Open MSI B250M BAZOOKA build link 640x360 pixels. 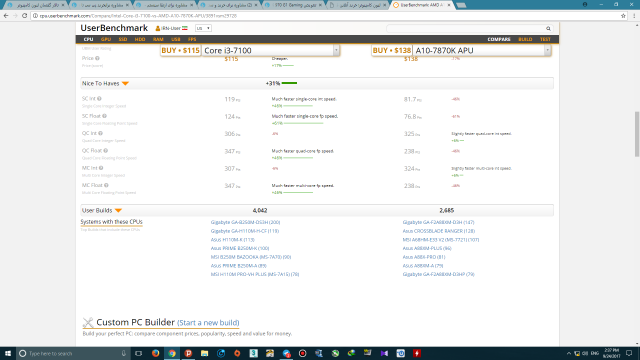pyautogui.click(x=251, y=257)
